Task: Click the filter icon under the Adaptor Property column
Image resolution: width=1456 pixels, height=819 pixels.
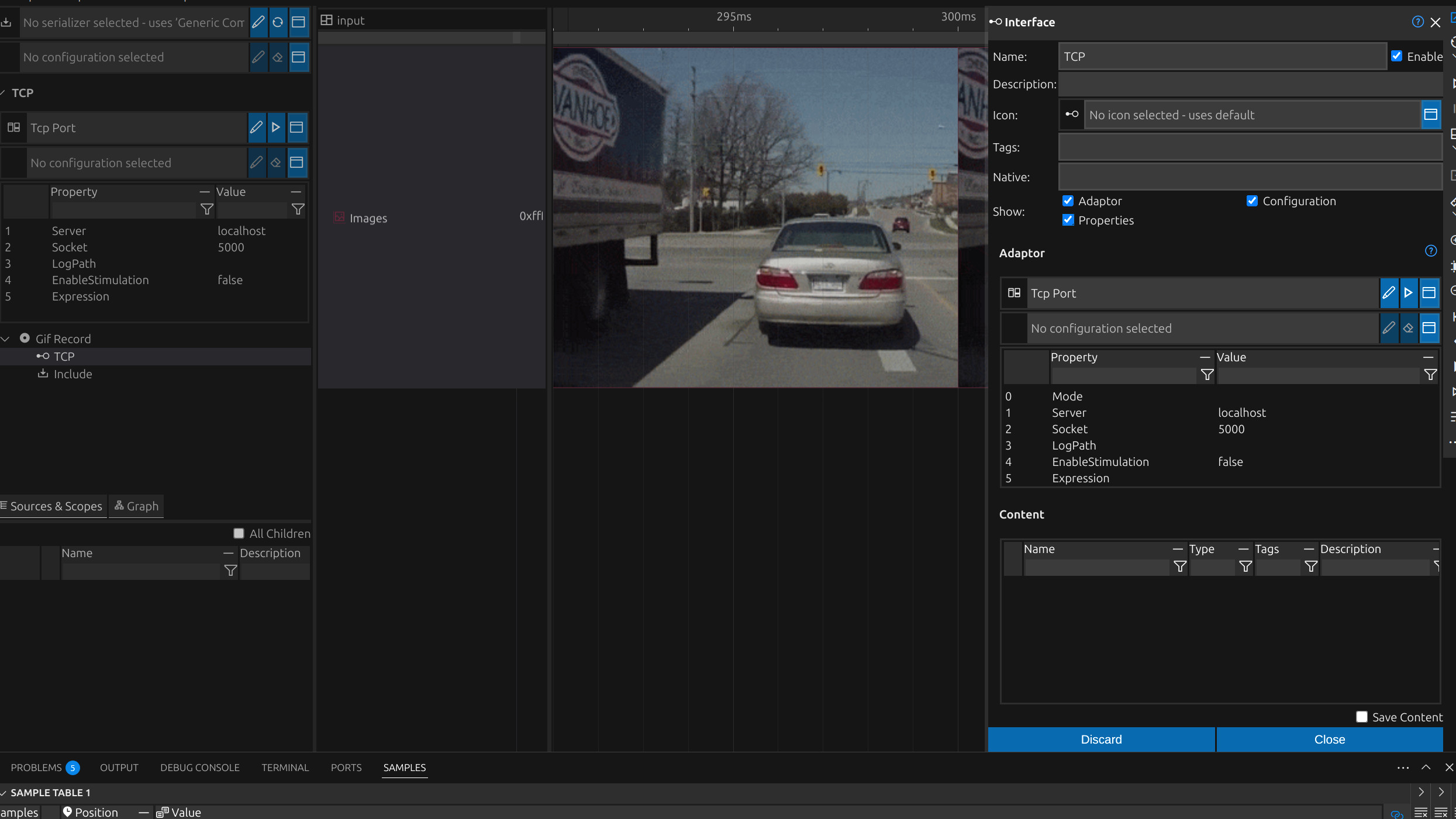Action: (1207, 375)
